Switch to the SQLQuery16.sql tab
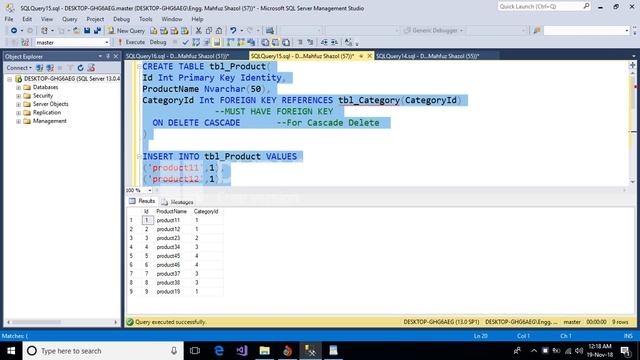This screenshot has height=360, width=640. 178,56
